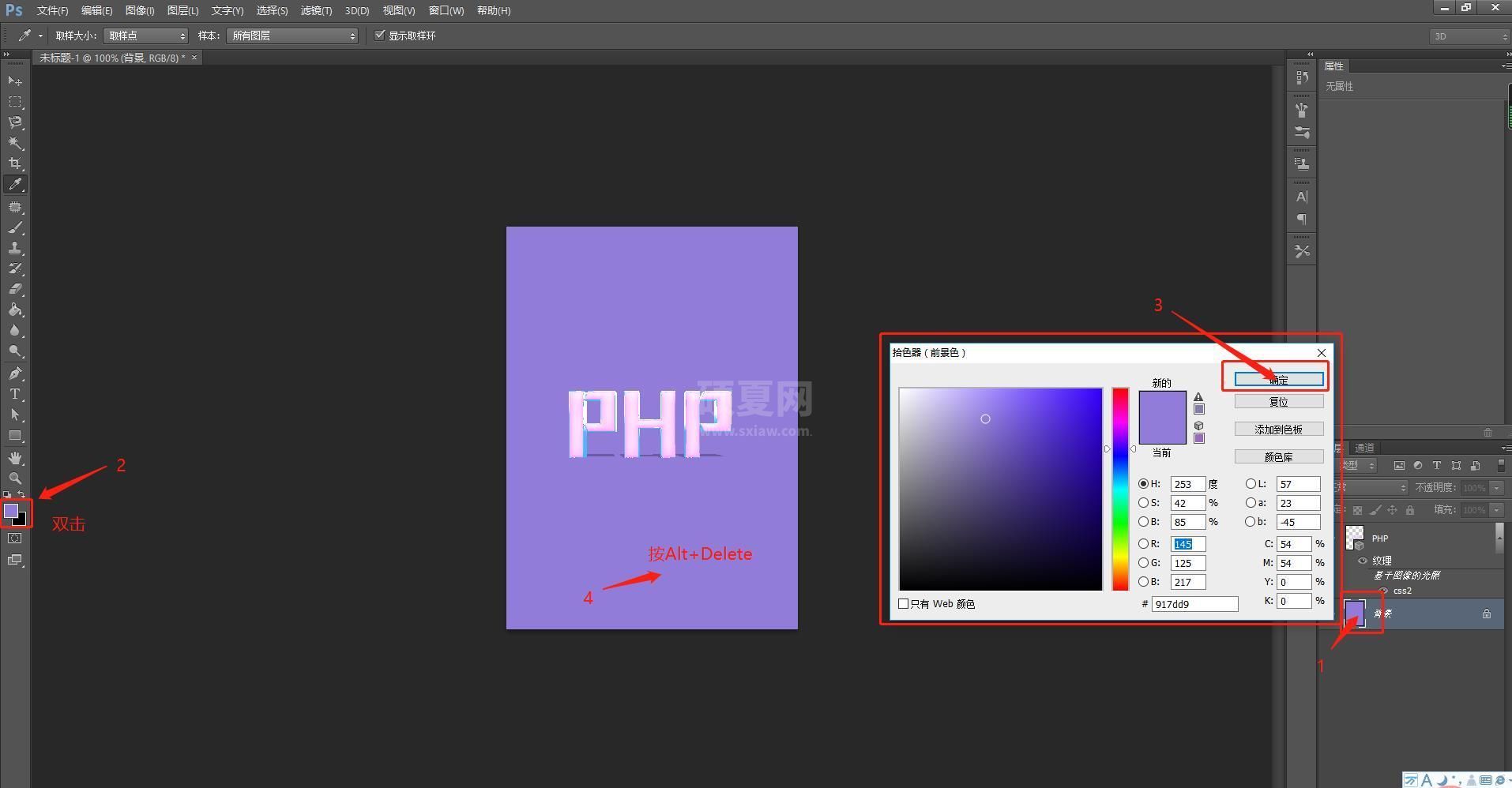Select the Hand tool
Screen dimensions: 1512x788
[x=15, y=458]
